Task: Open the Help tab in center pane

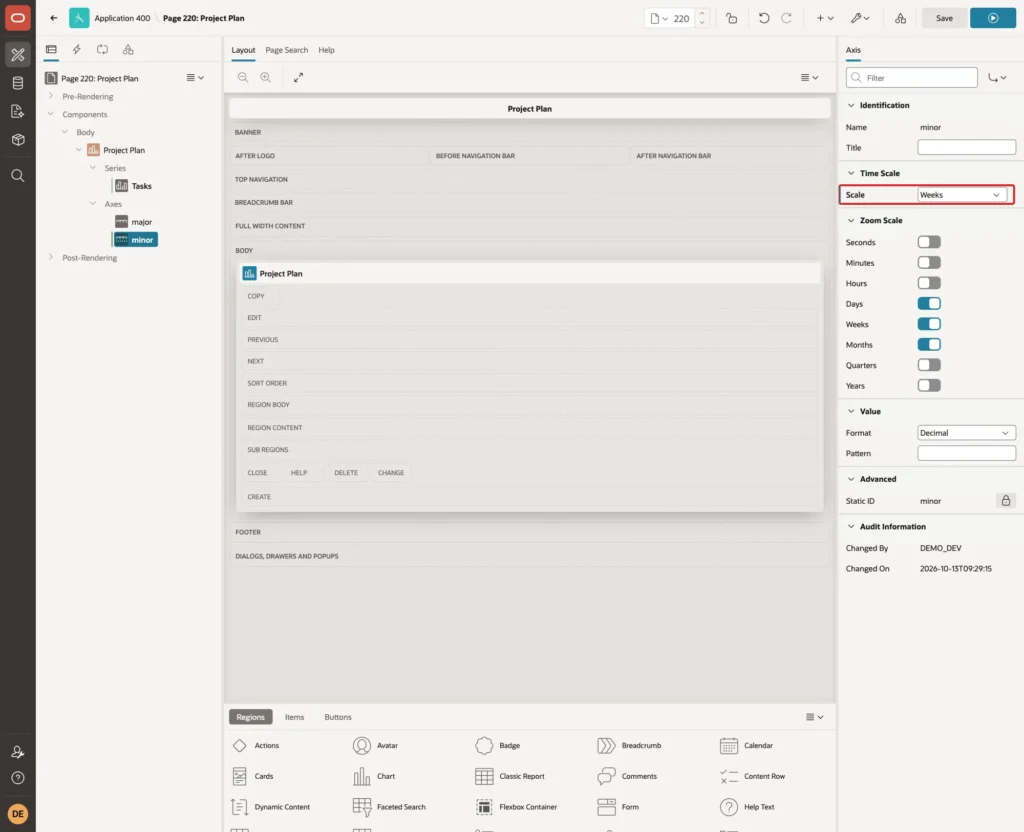Action: 327,50
